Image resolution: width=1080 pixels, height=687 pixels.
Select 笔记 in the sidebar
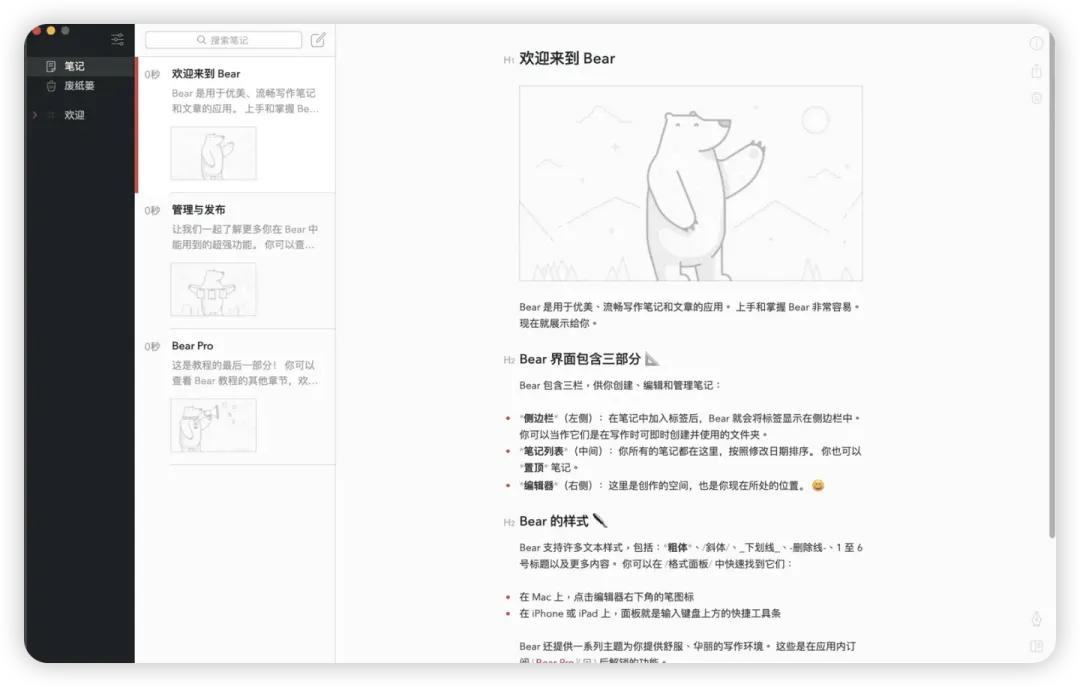tap(79, 66)
